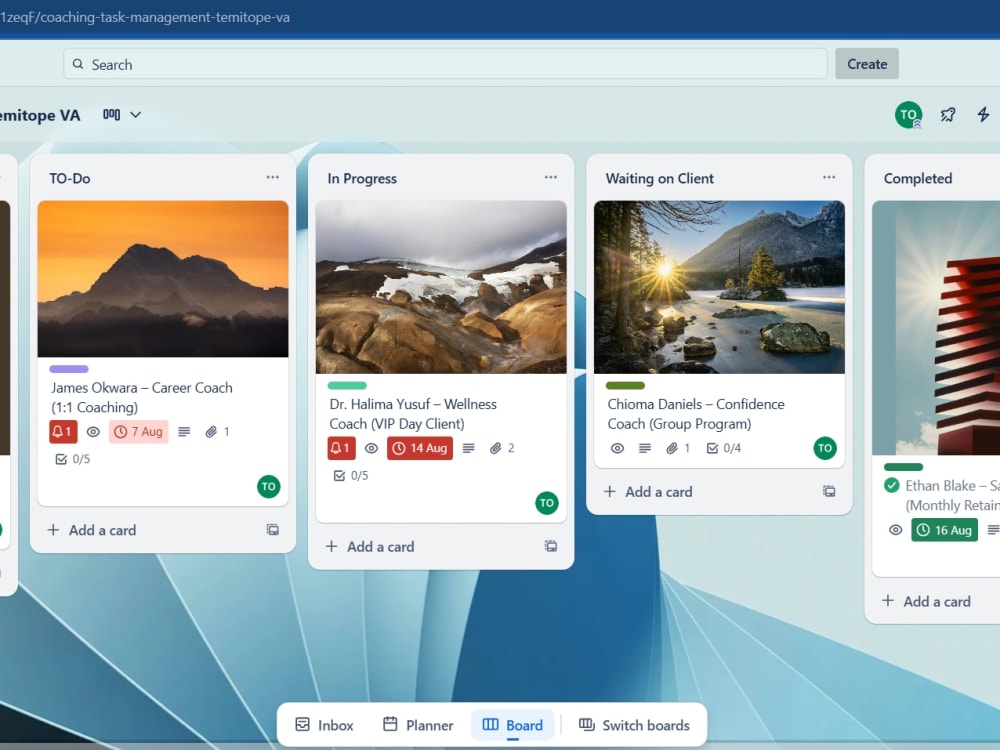Create card from template in In Progress list

[550, 546]
